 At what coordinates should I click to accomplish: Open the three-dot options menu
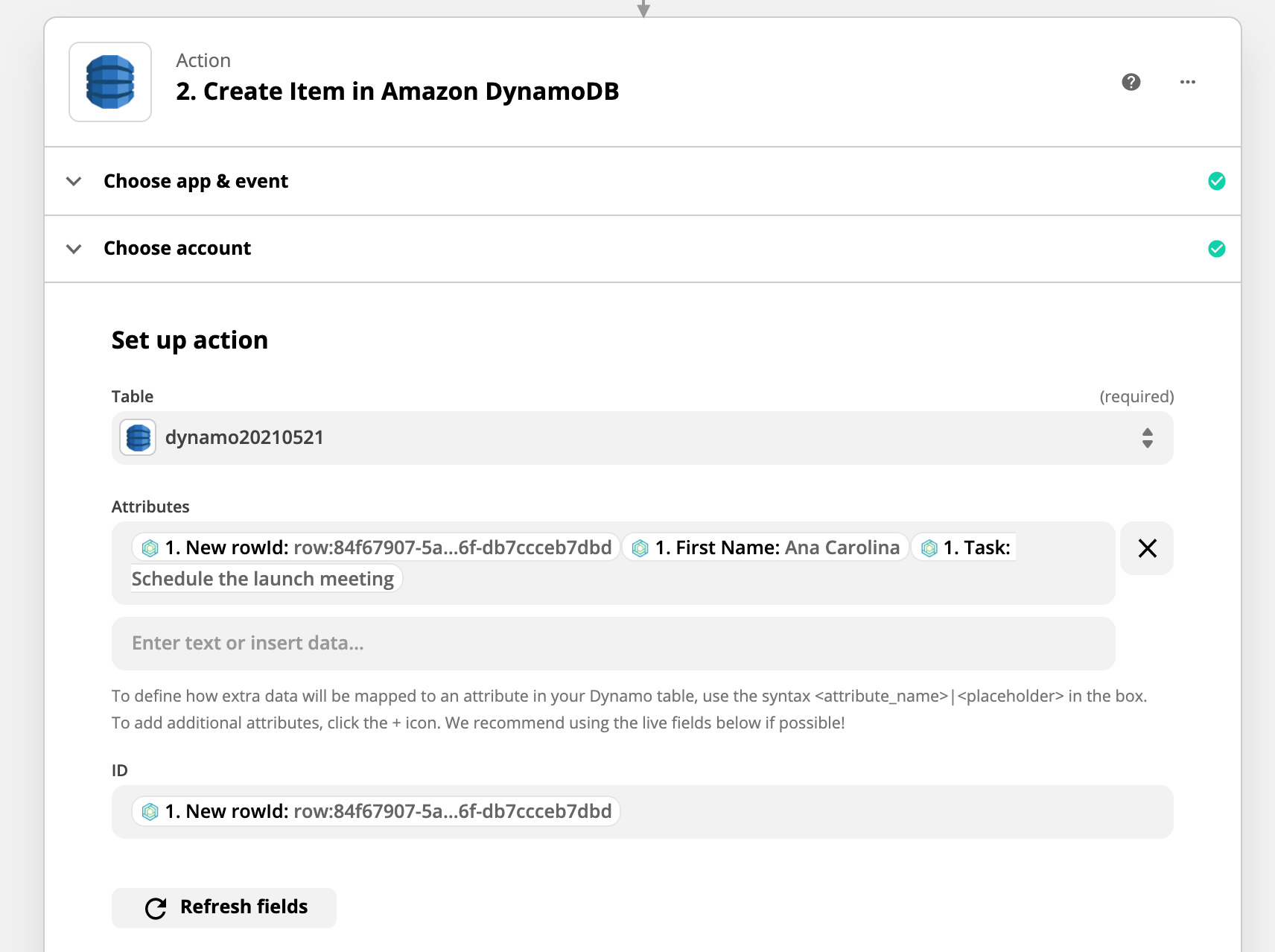pos(1187,82)
